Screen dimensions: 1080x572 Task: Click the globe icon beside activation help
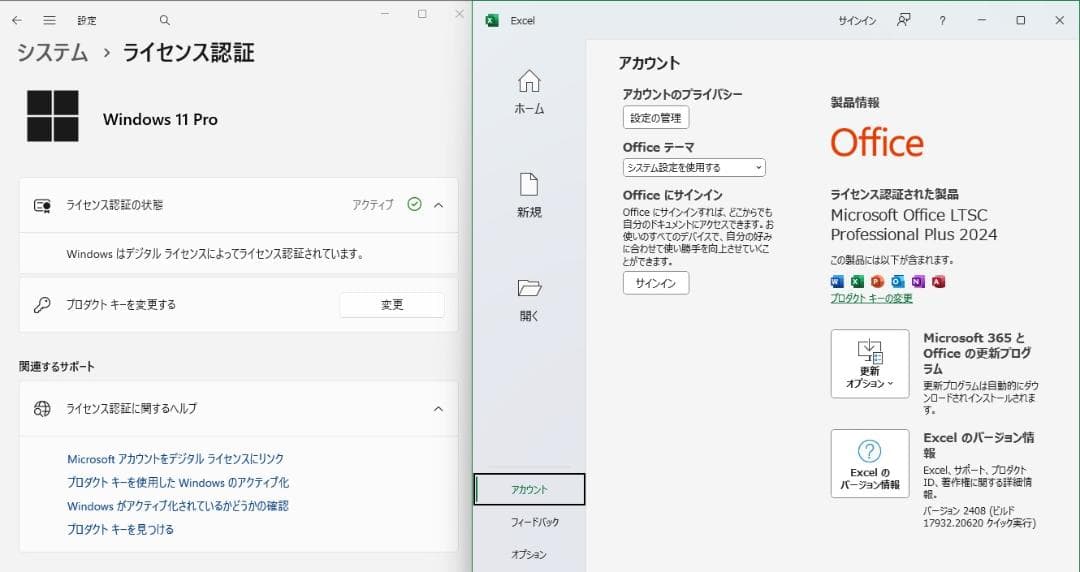42,409
